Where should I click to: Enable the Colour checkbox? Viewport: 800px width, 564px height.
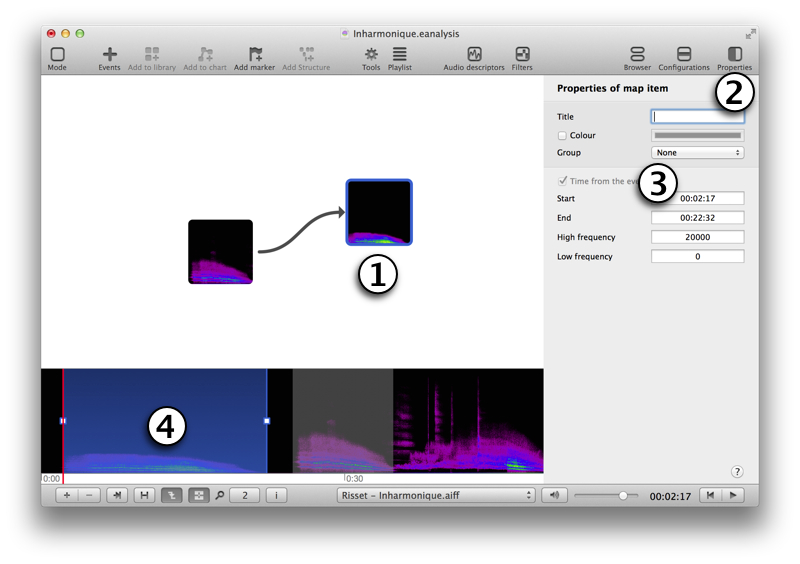click(562, 135)
